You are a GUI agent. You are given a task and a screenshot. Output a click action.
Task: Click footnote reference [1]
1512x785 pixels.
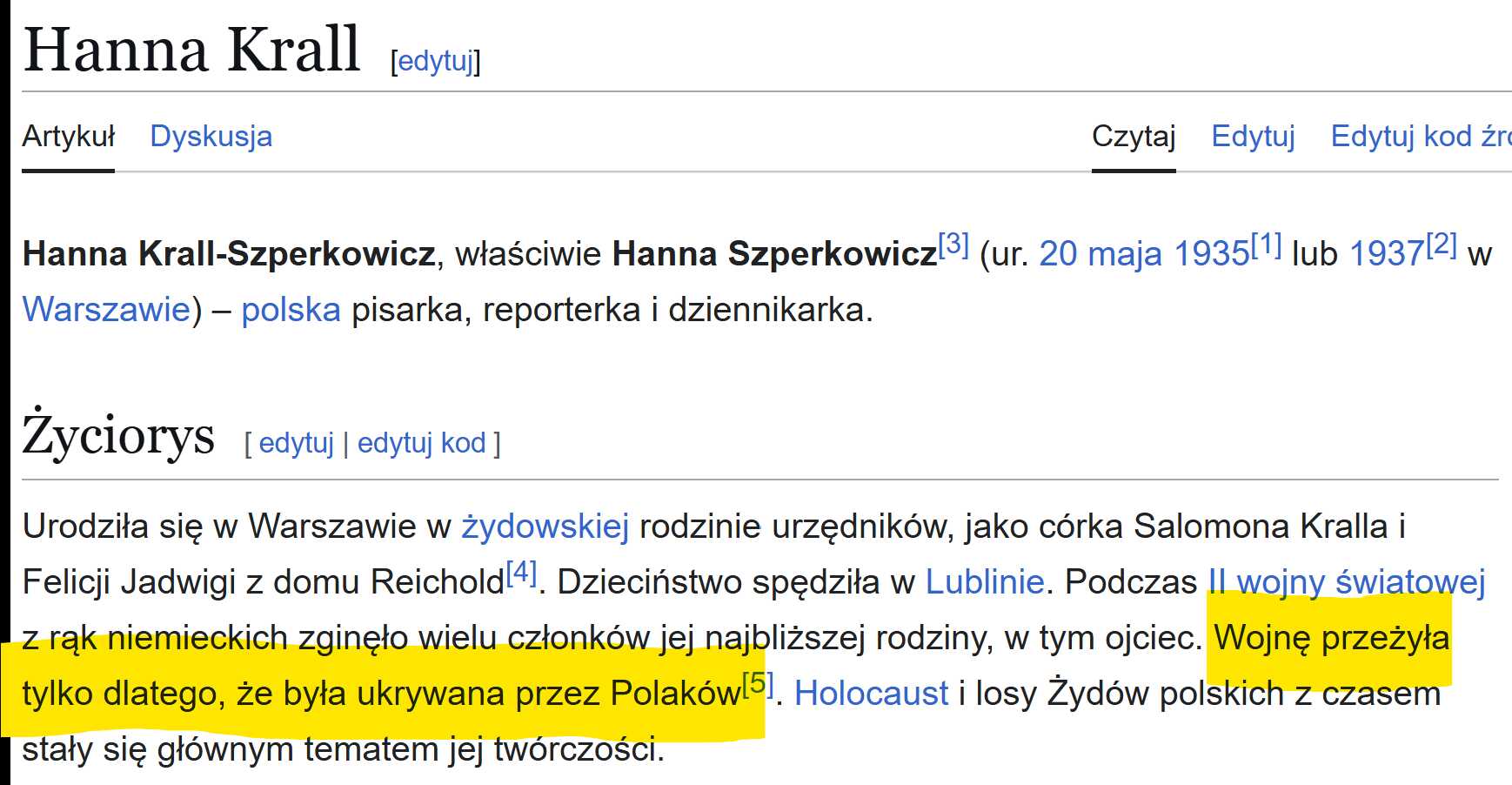tap(1267, 245)
